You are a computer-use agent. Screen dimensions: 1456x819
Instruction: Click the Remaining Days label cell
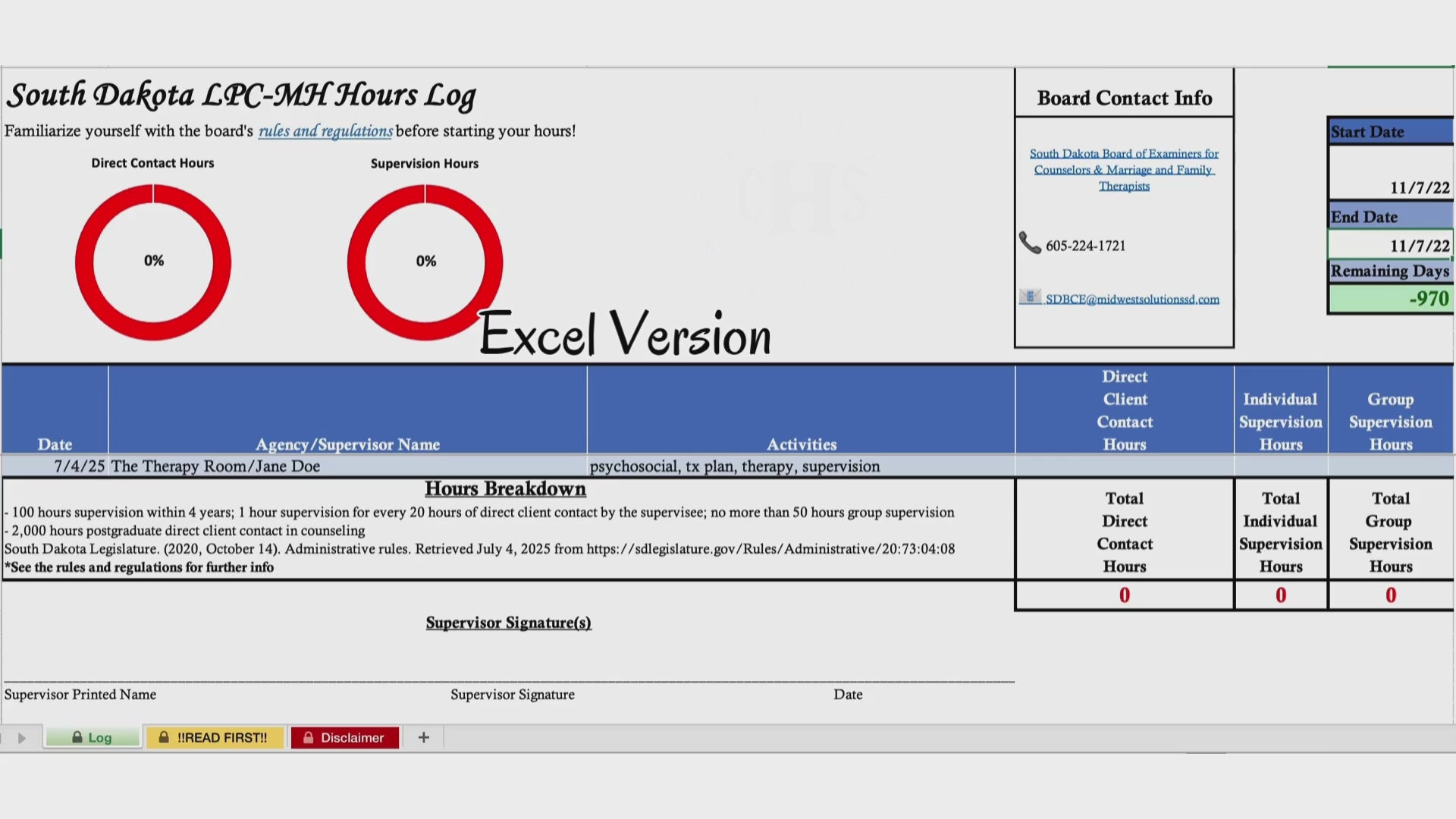tap(1391, 271)
